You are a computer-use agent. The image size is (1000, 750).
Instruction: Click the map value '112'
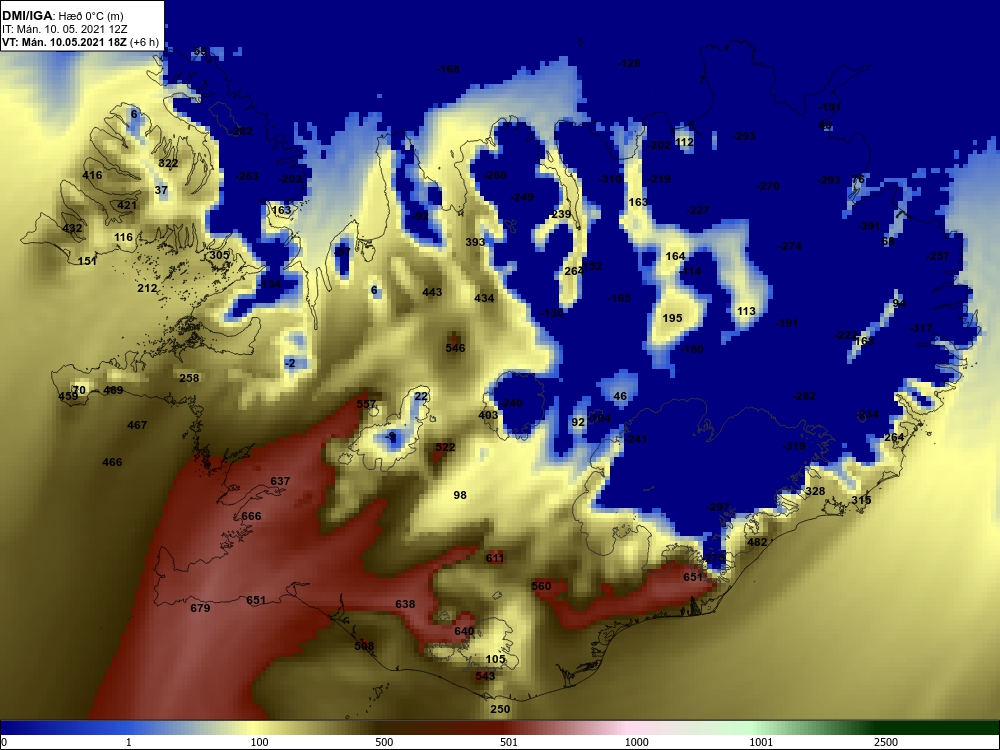684,142
